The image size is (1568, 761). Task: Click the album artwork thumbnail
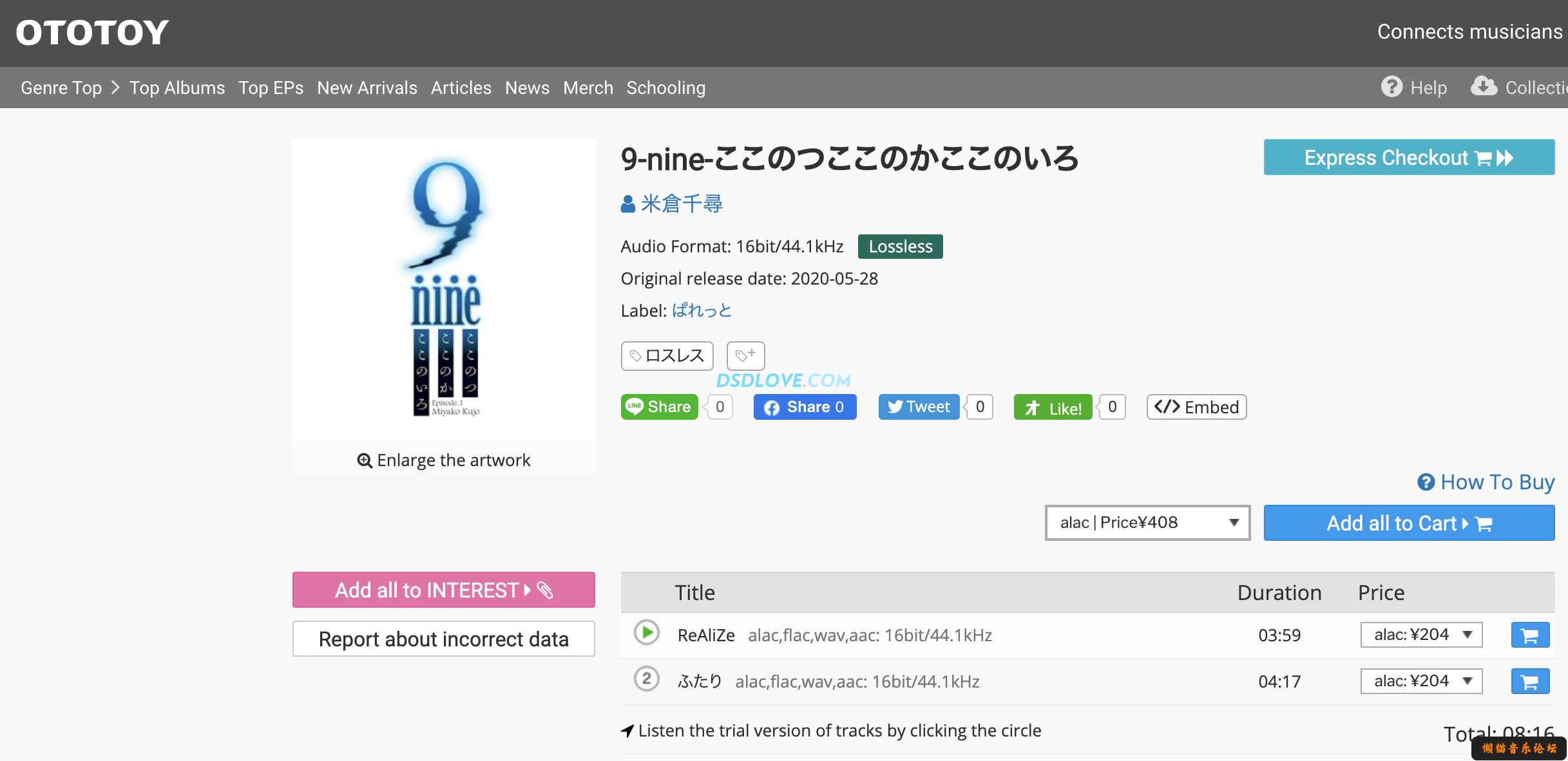[444, 289]
